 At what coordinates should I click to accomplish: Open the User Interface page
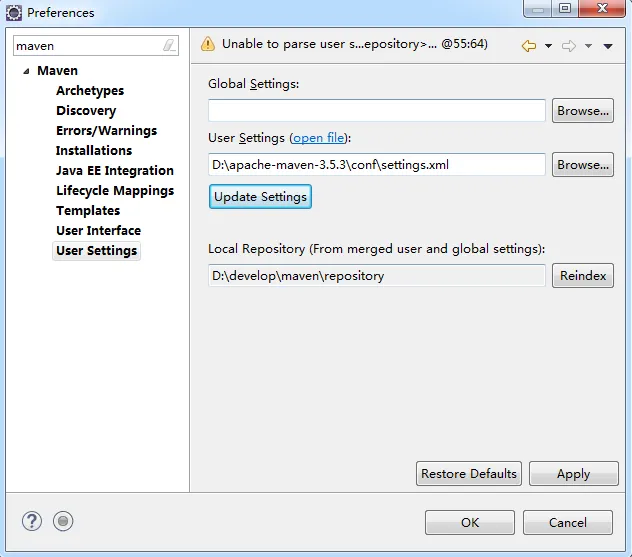[98, 231]
